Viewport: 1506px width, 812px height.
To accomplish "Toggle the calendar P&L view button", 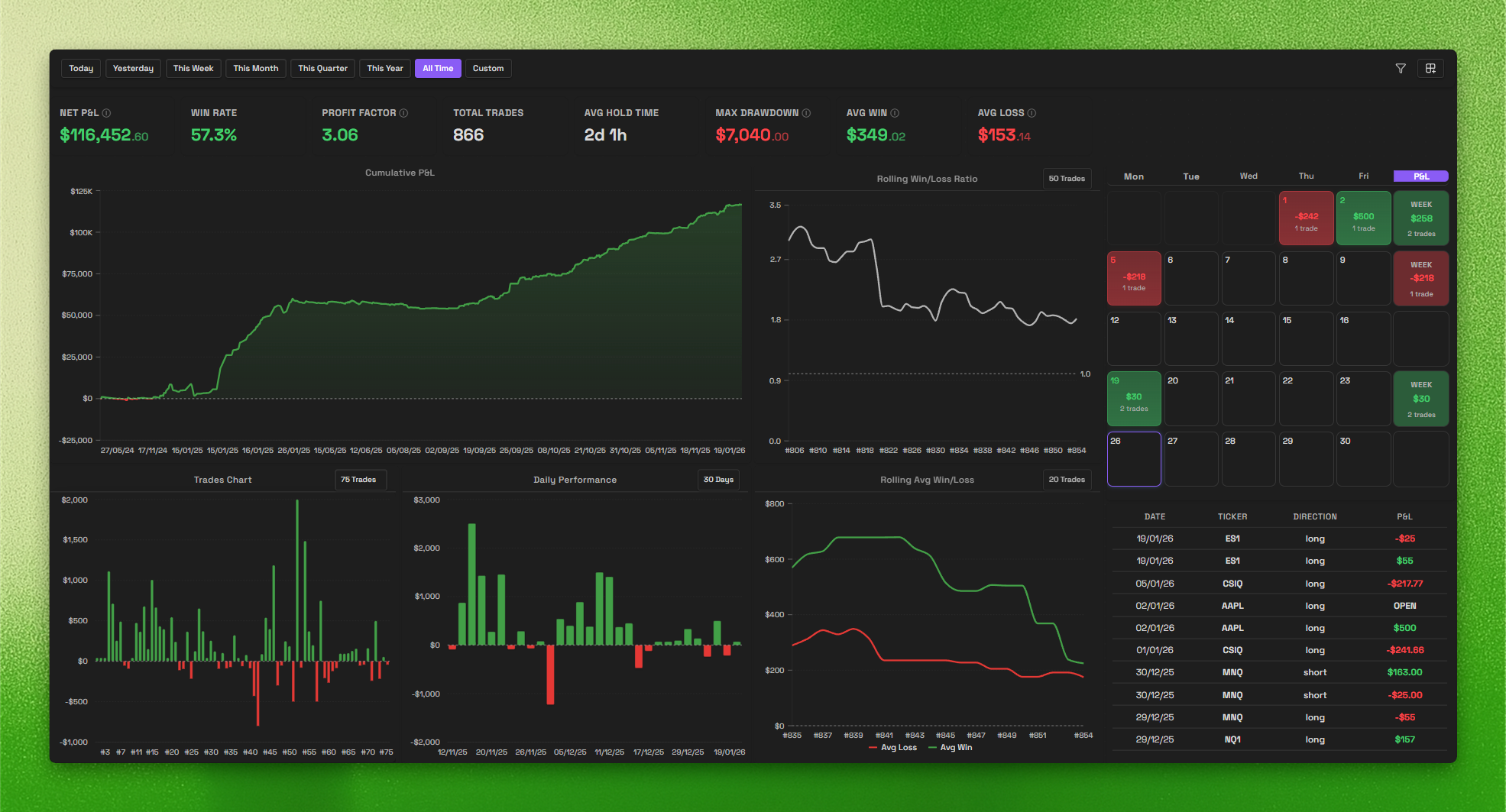I will [x=1421, y=176].
